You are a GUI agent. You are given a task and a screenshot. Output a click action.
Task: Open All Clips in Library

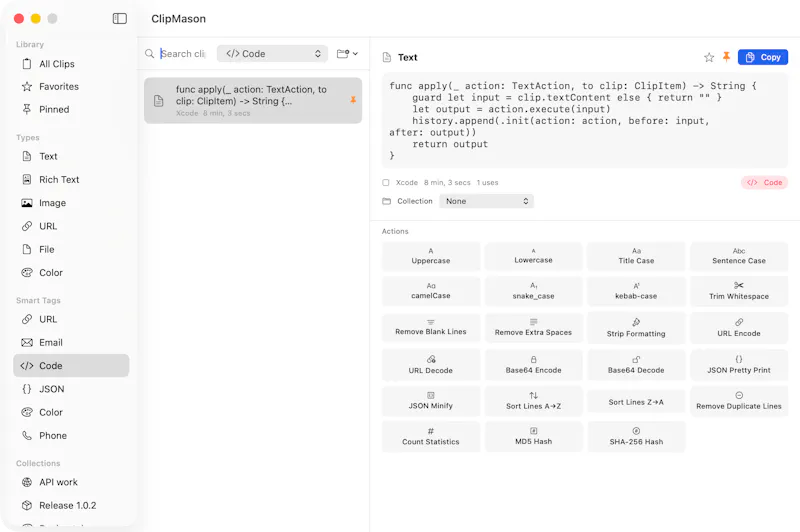71,64
